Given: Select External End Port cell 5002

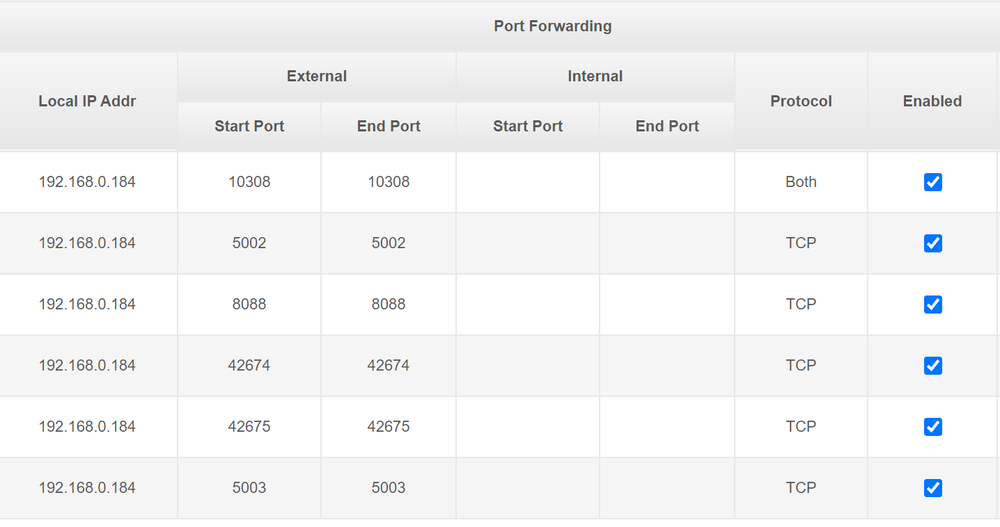Looking at the screenshot, I should tap(388, 243).
